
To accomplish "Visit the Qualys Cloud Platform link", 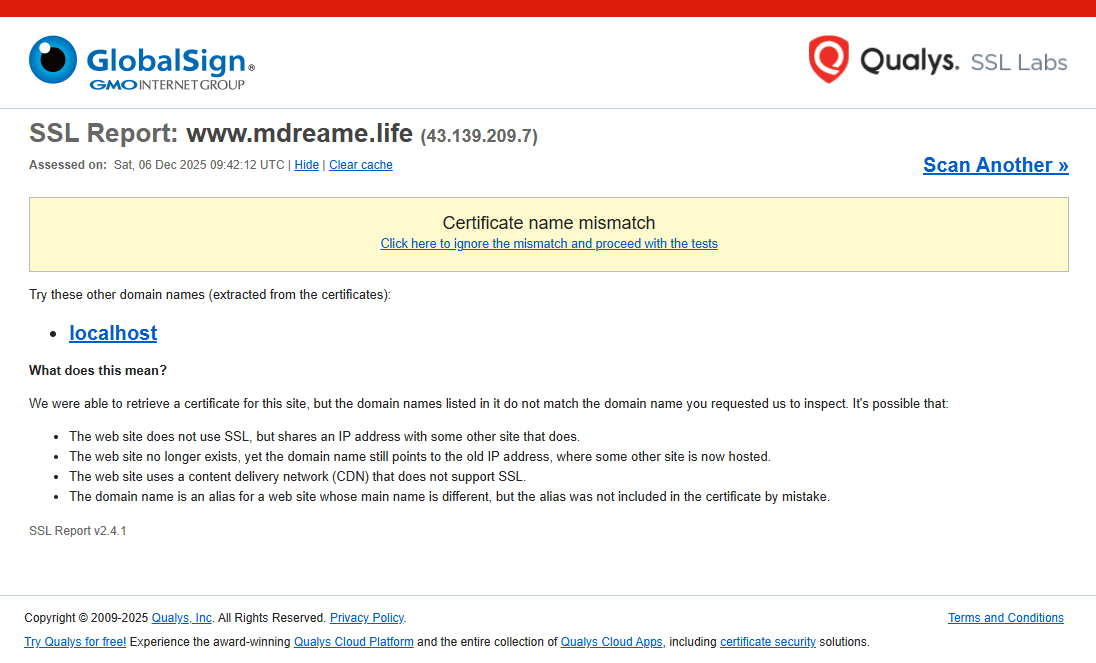I will pyautogui.click(x=353, y=642).
